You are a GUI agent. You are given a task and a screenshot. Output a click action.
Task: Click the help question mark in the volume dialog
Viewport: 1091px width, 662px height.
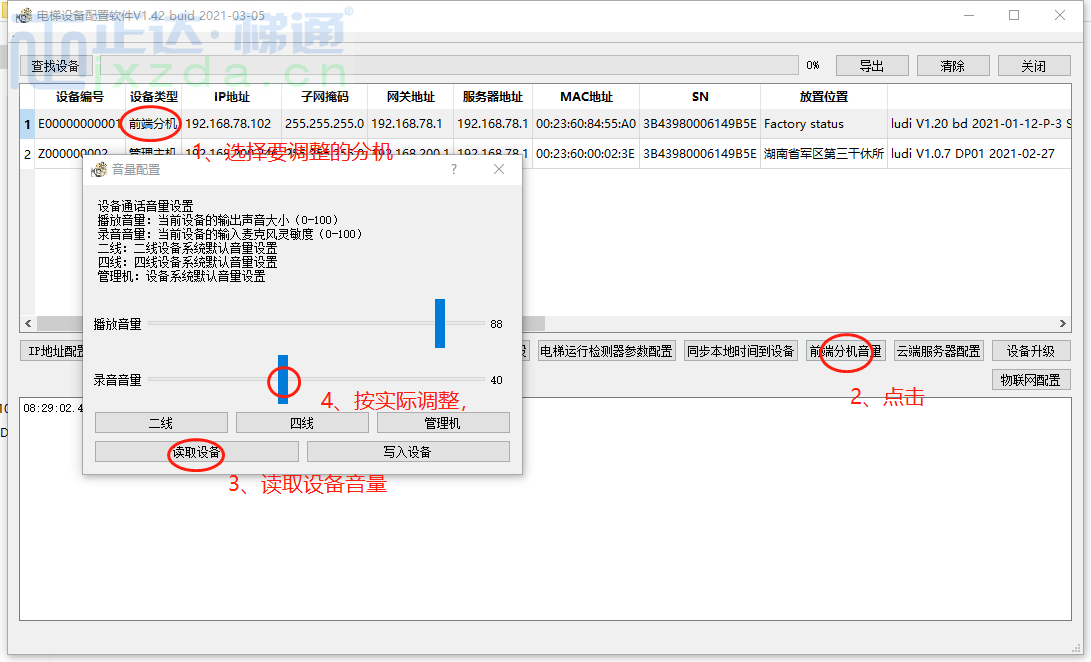click(453, 170)
